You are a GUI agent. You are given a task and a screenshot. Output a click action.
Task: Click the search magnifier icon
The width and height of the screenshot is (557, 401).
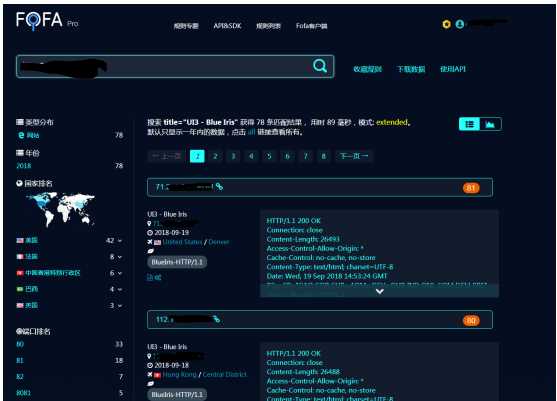point(319,66)
